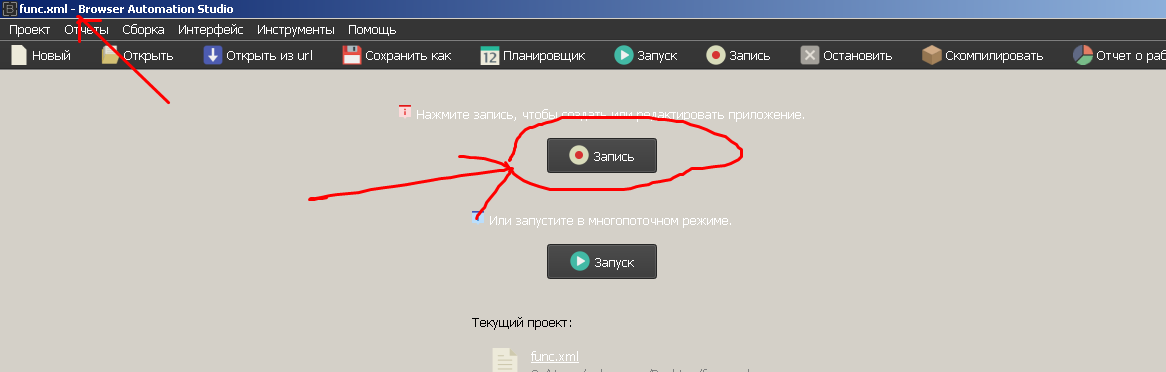This screenshot has width=1166, height=372.
Task: Click the 'Текущий проект:' label
Action: tap(522, 323)
